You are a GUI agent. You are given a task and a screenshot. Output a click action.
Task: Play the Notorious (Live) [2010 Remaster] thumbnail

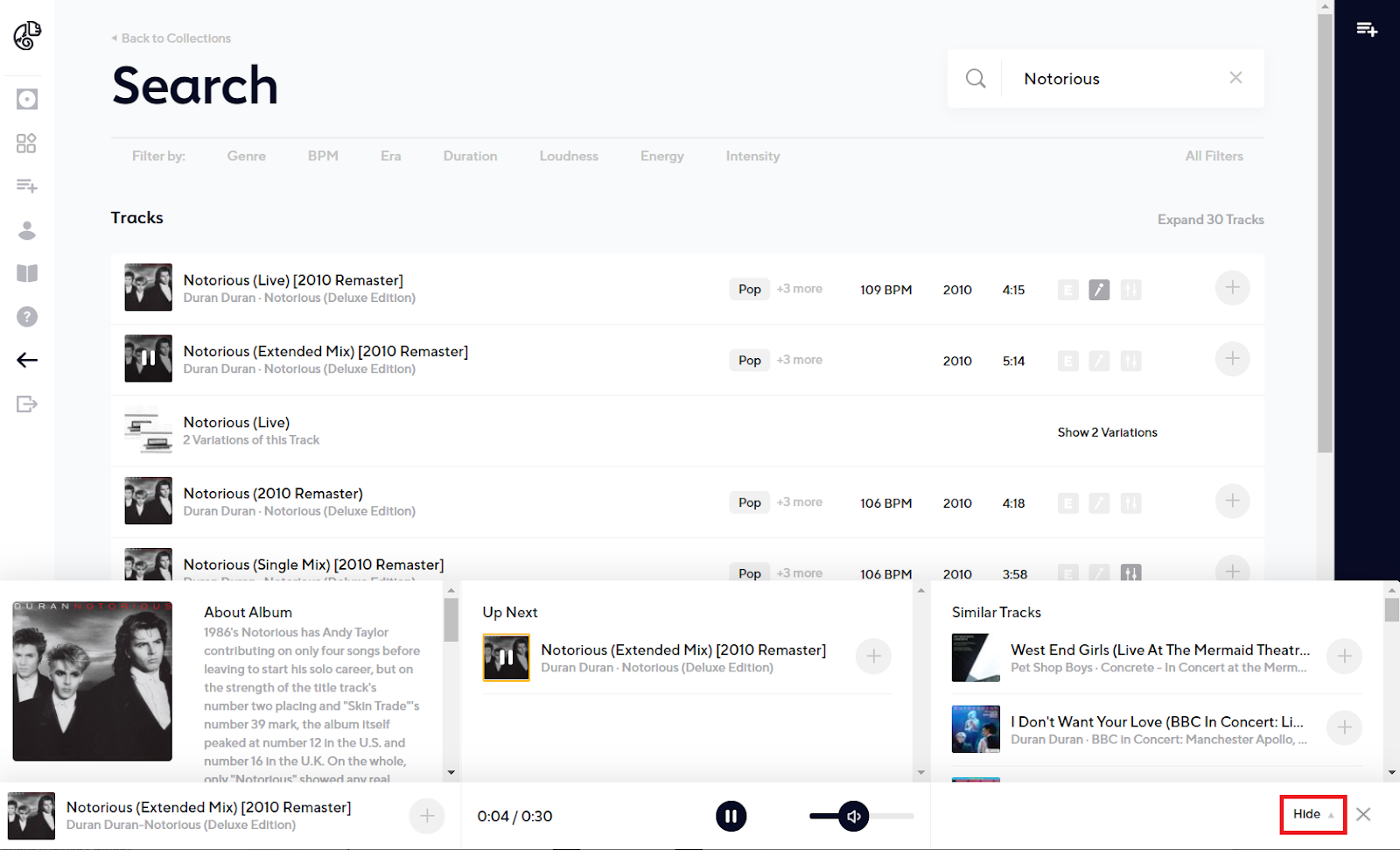(x=148, y=287)
